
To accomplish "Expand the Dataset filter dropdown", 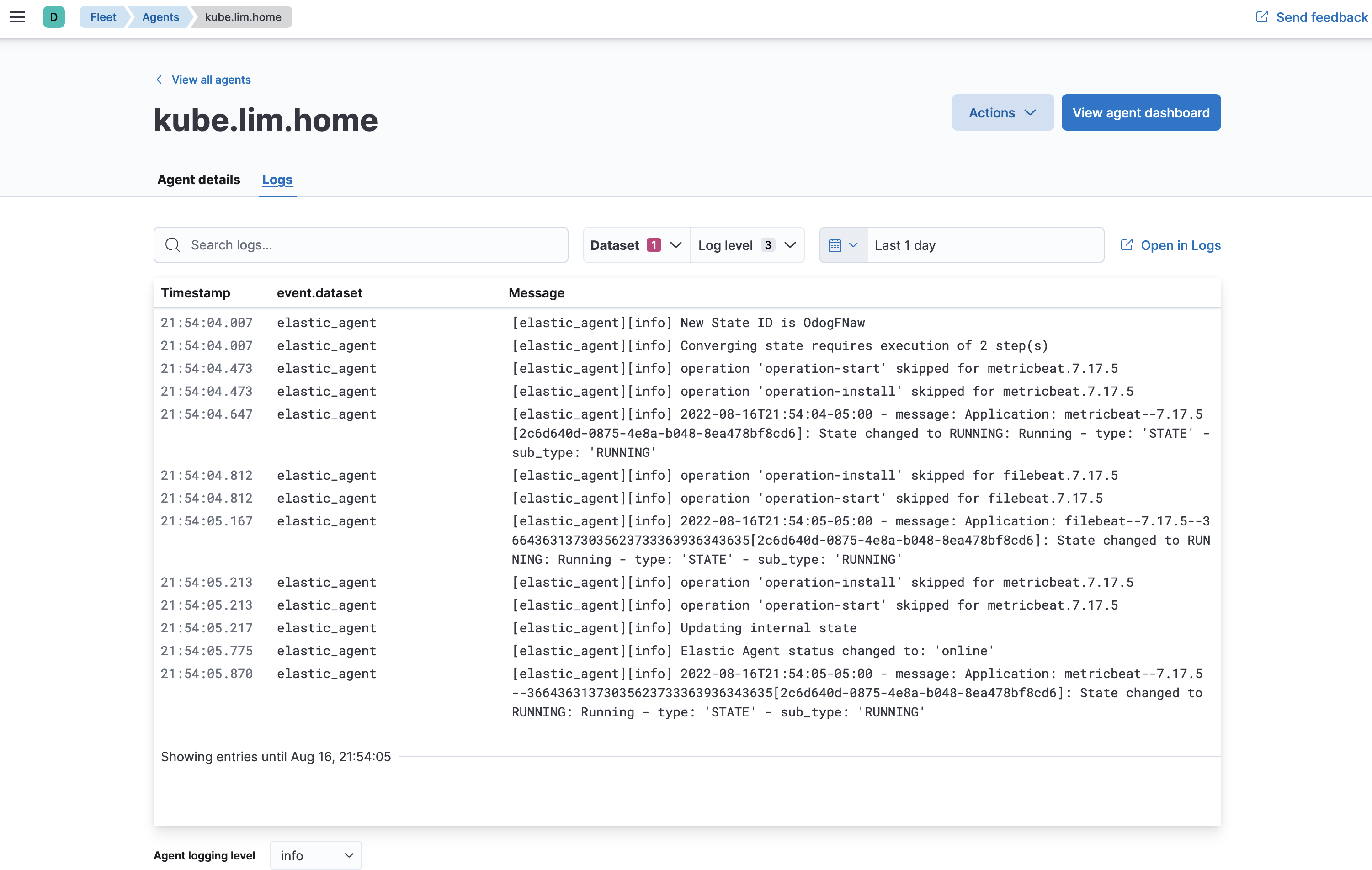I will tap(676, 245).
